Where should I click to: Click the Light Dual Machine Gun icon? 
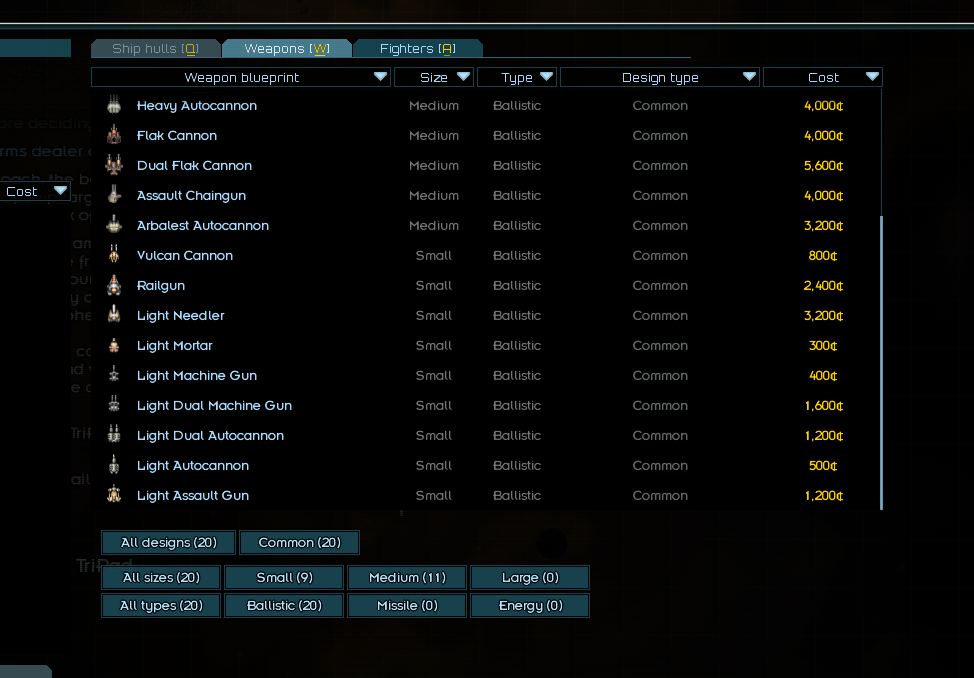114,405
